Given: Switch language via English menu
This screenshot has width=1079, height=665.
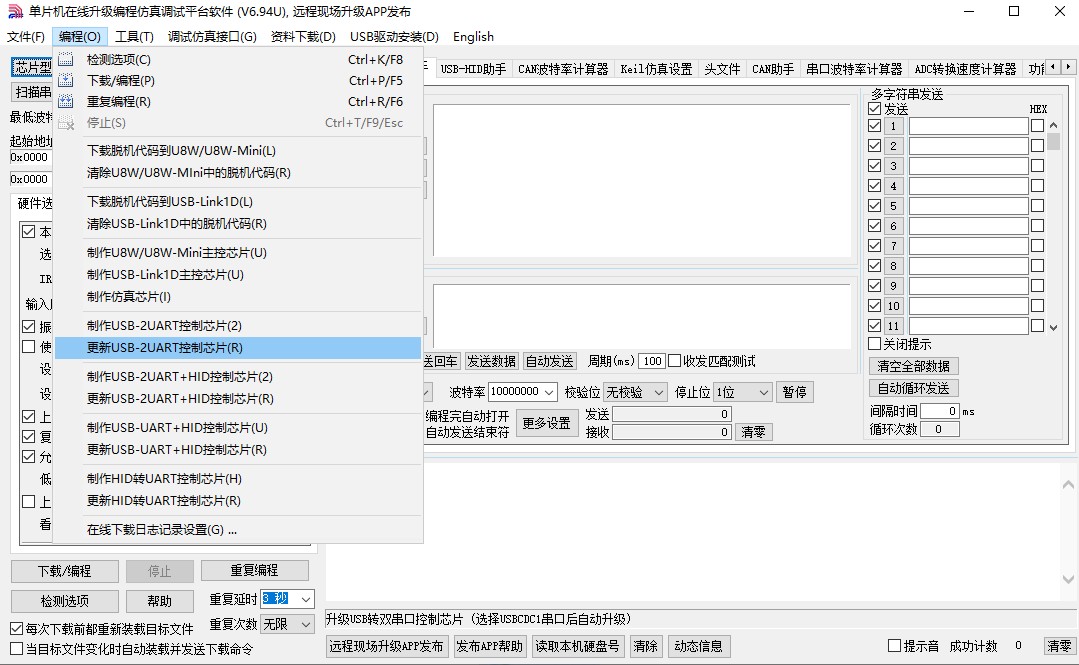Looking at the screenshot, I should click(x=473, y=36).
